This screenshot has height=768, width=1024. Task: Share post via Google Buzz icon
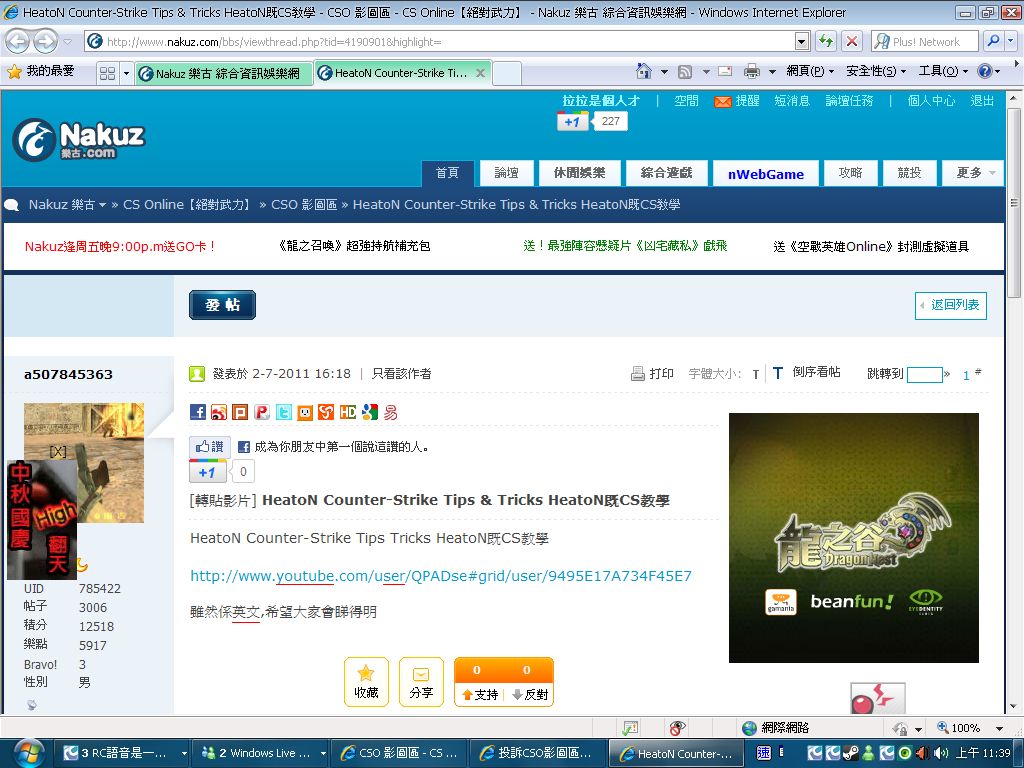370,412
